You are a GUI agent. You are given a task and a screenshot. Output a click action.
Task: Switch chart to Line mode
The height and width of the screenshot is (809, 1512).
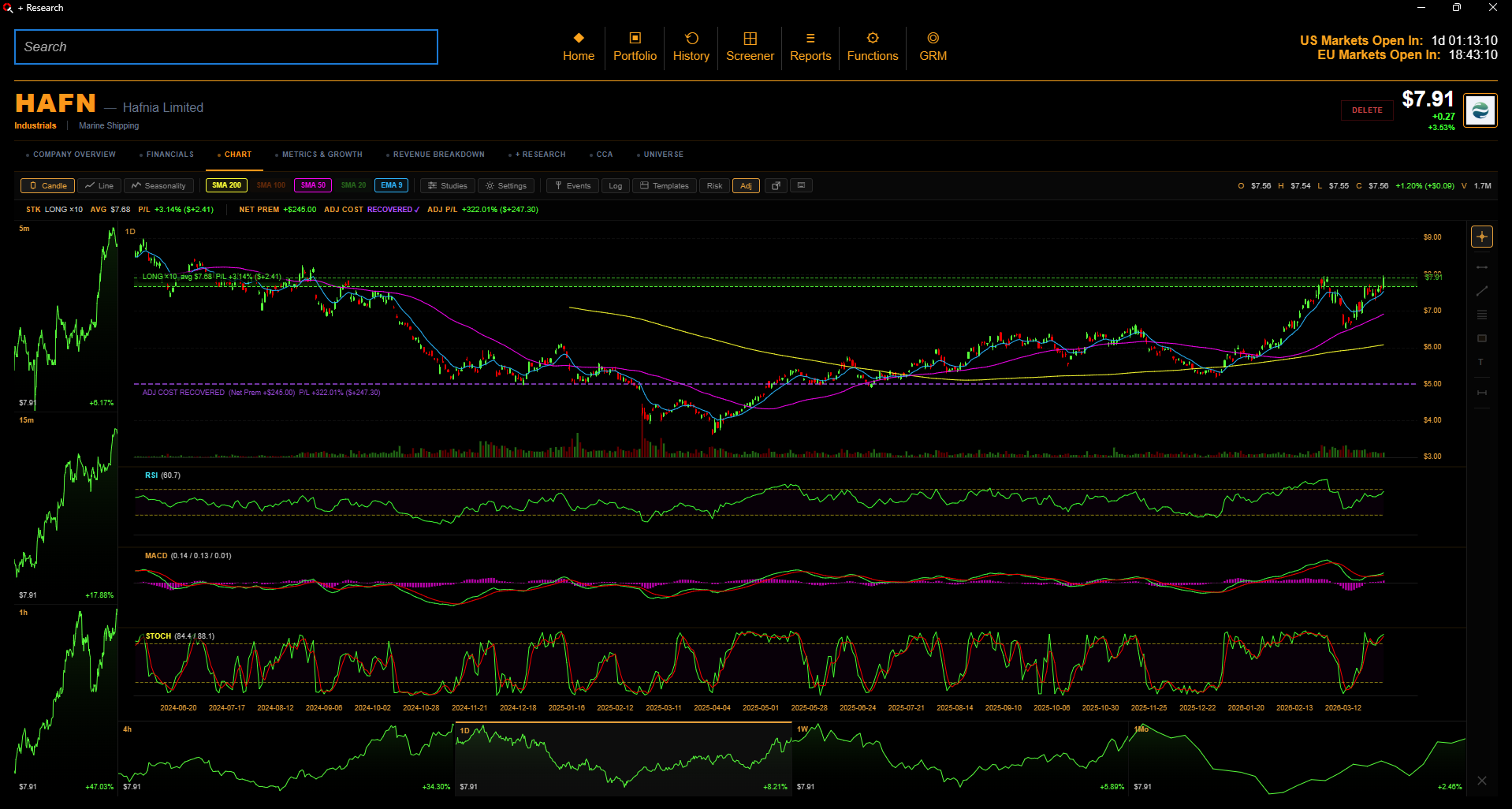pos(99,185)
